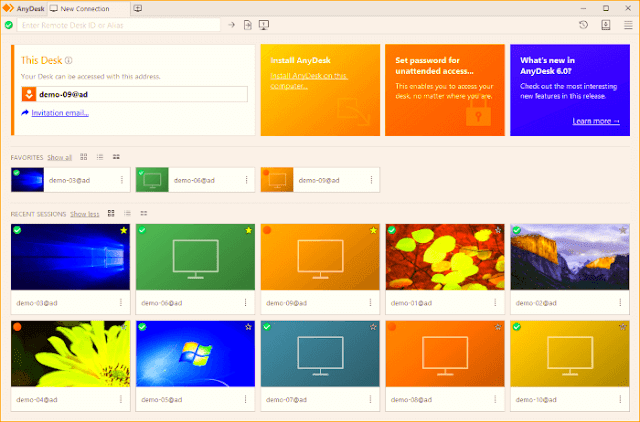Toggle favorite star on demo-04@ad session
Image resolution: width=640 pixels, height=422 pixels.
tap(124, 327)
